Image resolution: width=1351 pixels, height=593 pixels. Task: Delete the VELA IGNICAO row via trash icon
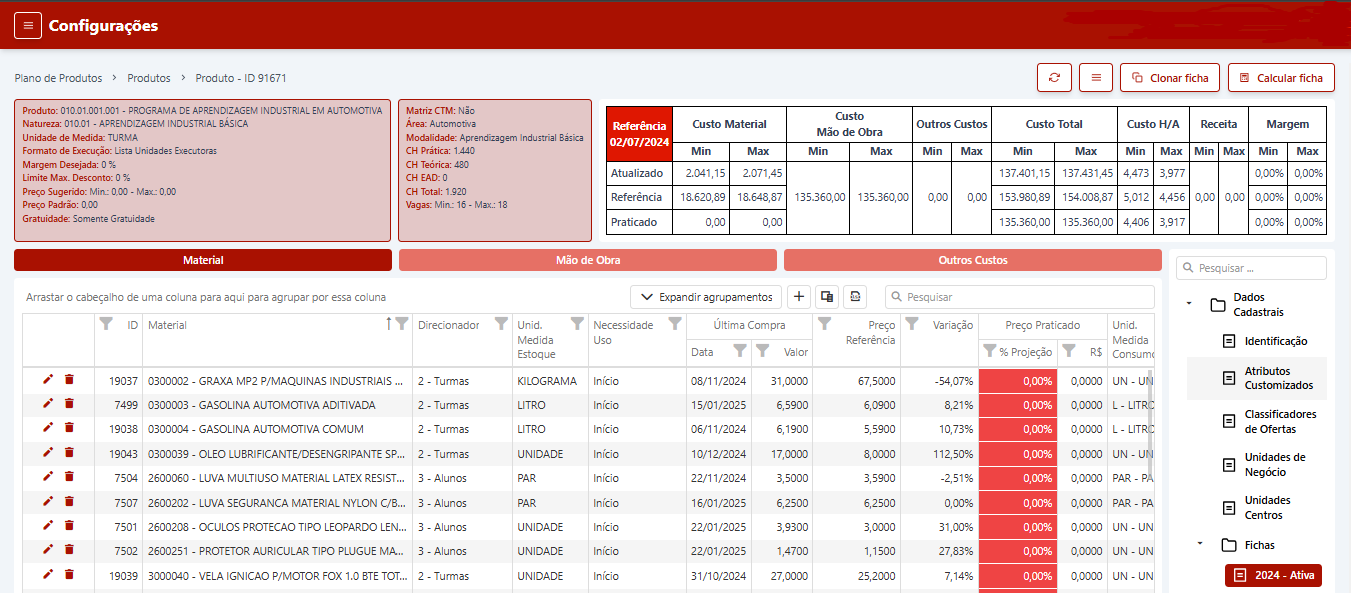pos(69,575)
